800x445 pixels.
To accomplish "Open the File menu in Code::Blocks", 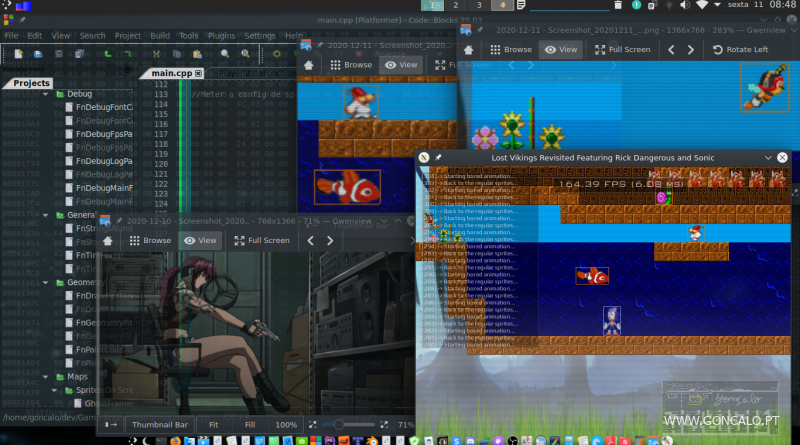I will click(11, 36).
